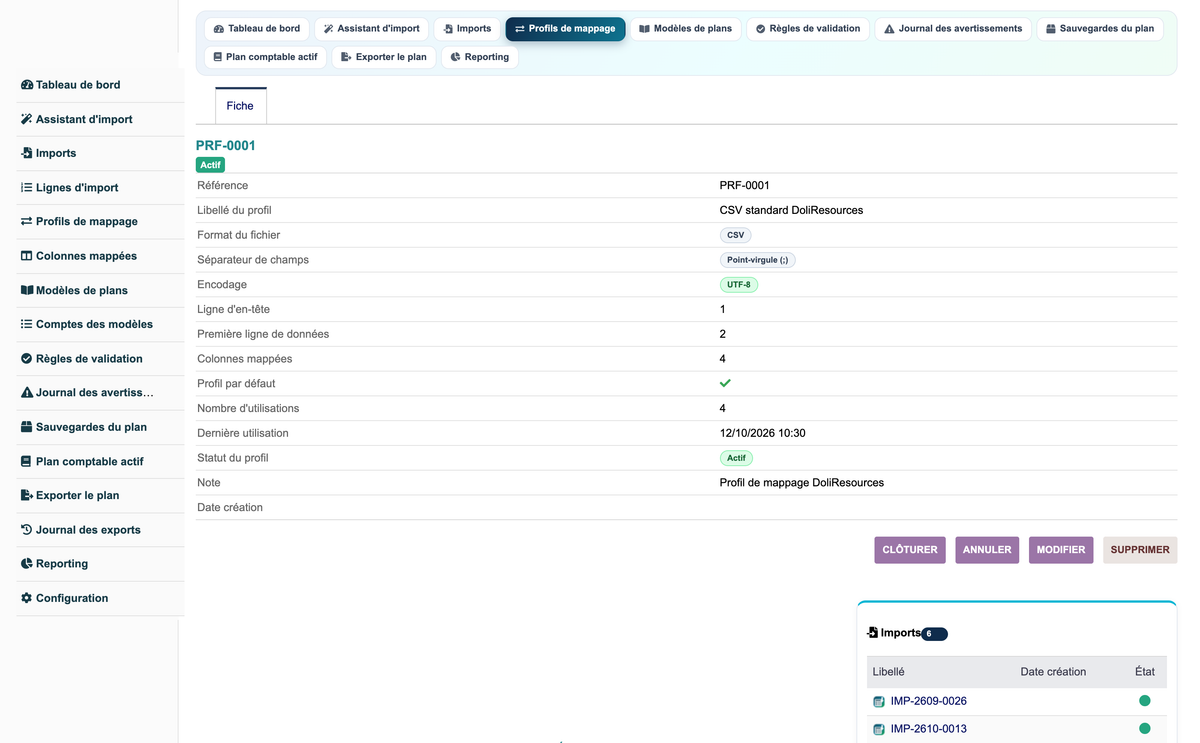Select the active Profils de mappage top navigation pill
Screen dimensions: 1200x743
click(x=565, y=29)
